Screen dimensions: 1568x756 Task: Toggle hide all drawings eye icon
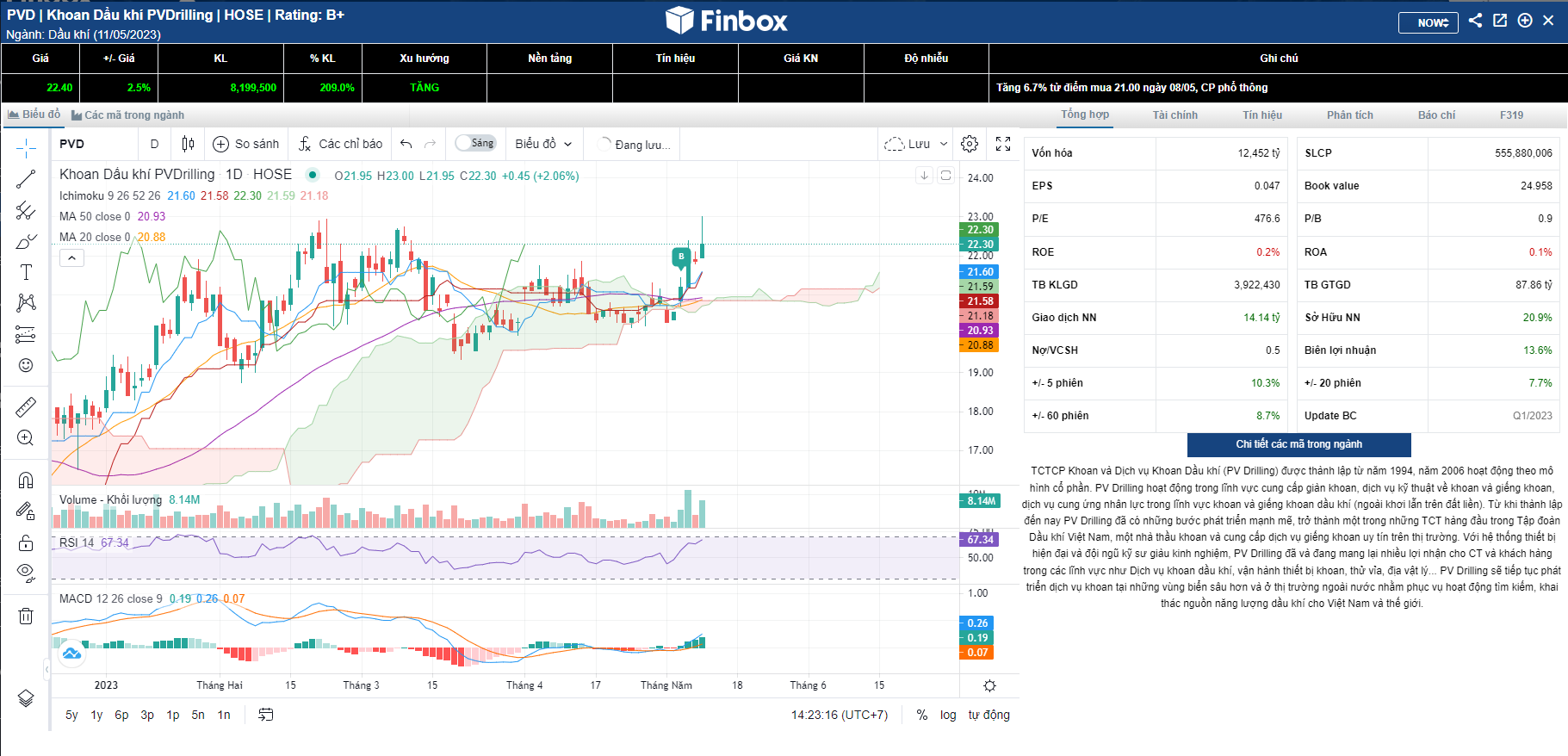coord(26,573)
